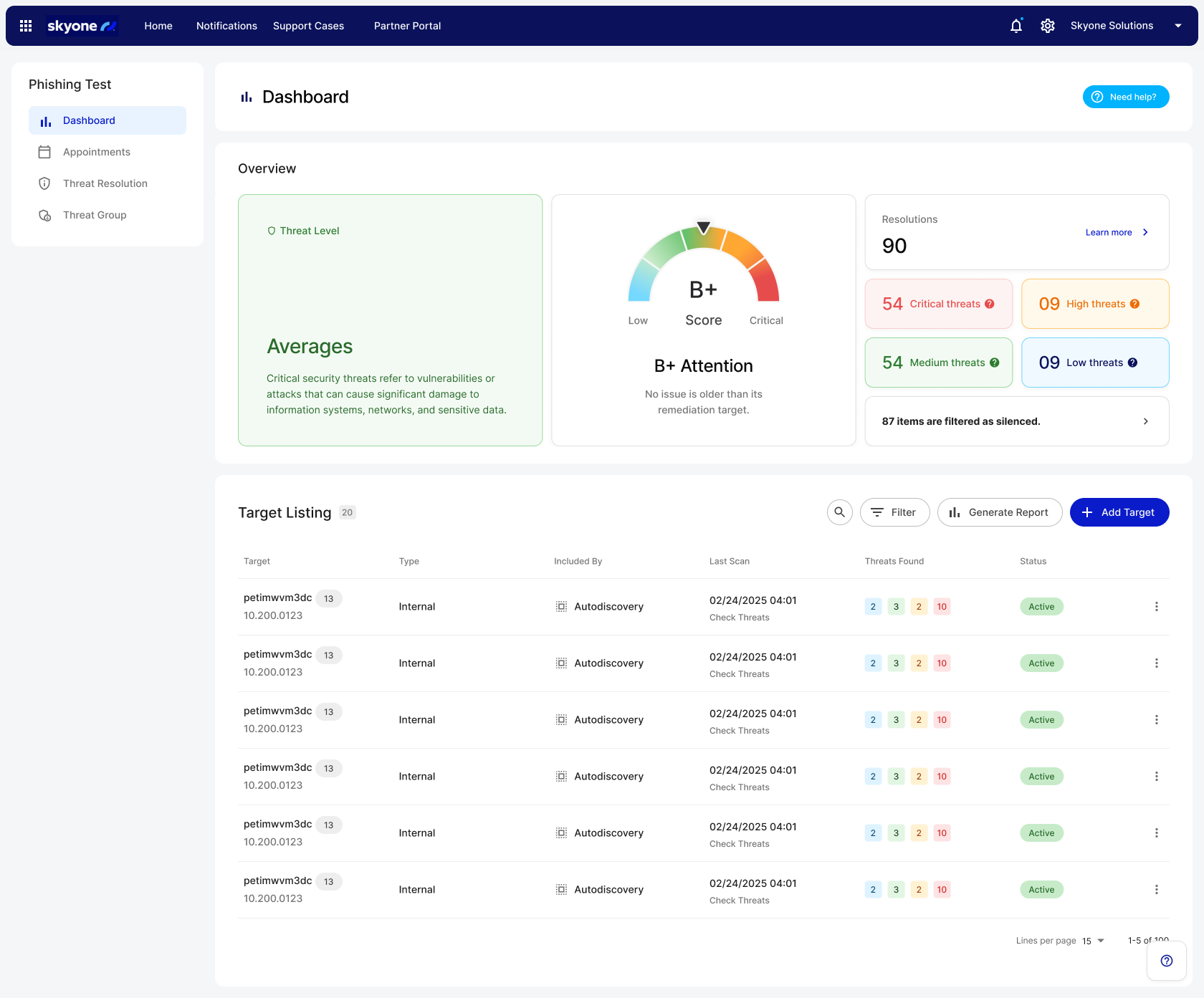Screen dimensions: 1204x998
Task: Click info icon beside High threats
Action: [1134, 304]
